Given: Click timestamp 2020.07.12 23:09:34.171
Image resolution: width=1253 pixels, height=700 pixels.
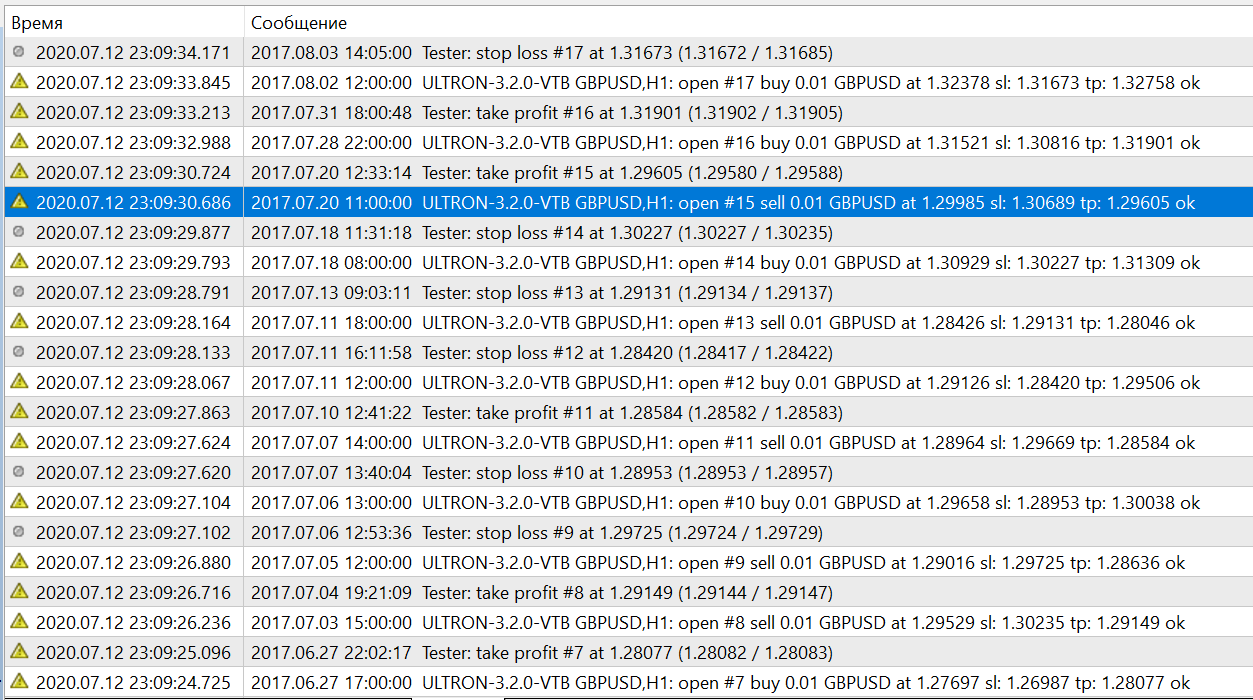Looking at the screenshot, I should coord(133,53).
